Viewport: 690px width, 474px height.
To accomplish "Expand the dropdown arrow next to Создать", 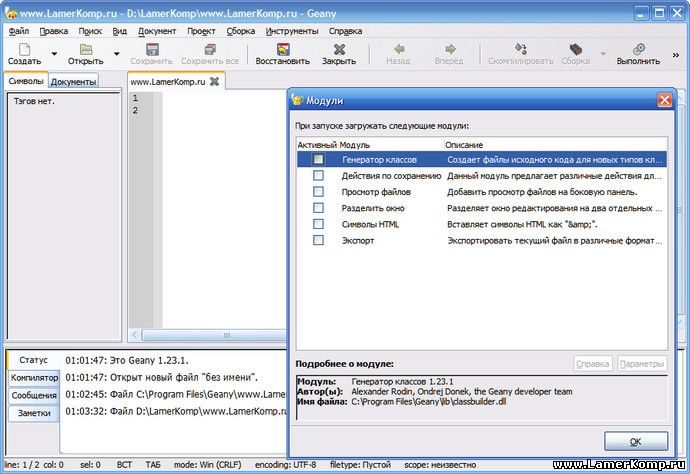I will pyautogui.click(x=53, y=54).
